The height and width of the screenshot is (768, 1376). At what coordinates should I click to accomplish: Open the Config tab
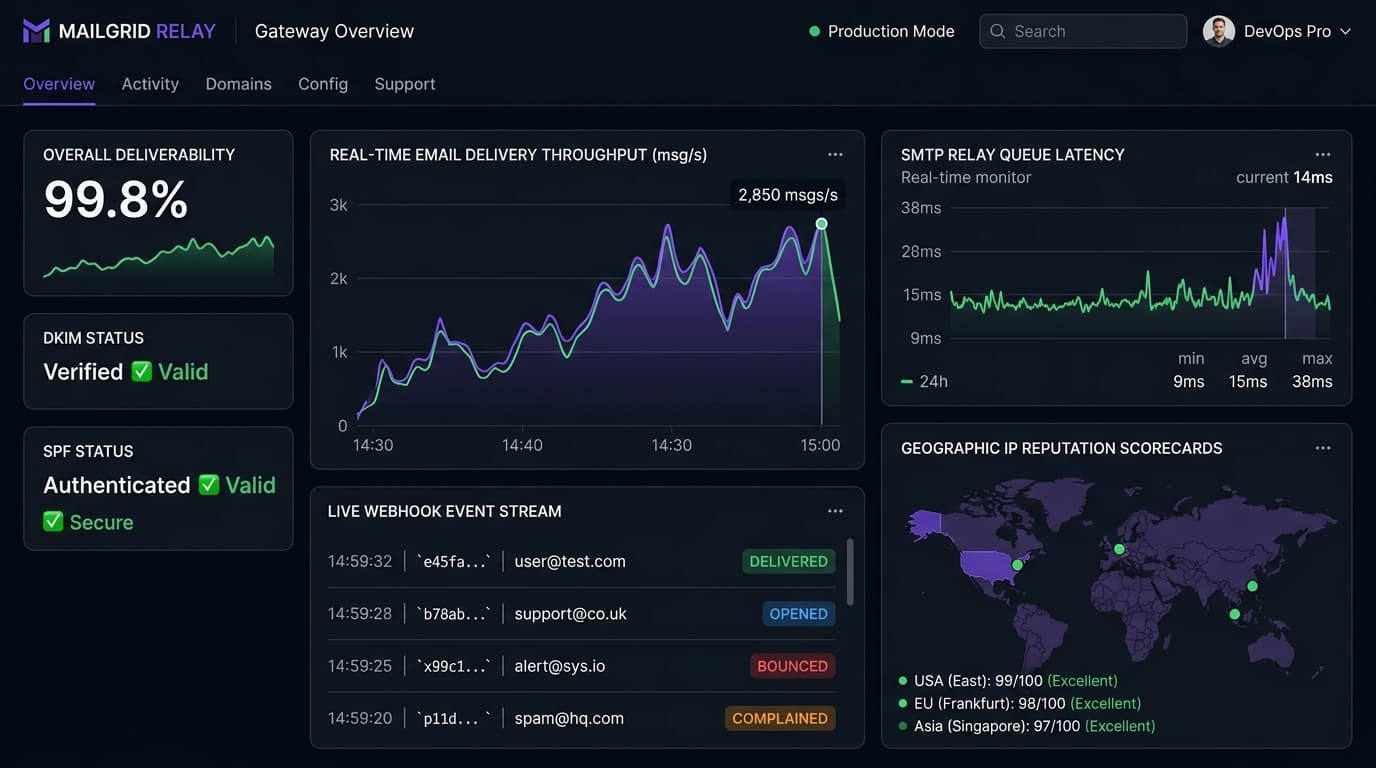(323, 84)
